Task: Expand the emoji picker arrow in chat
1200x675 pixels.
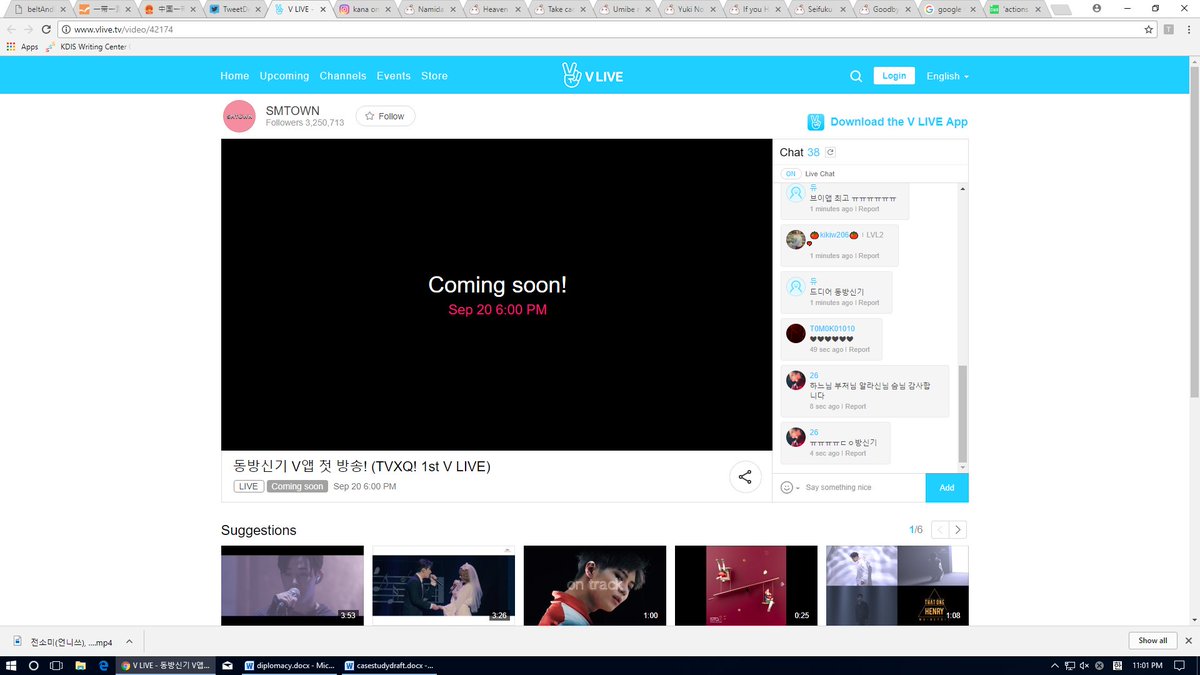Action: (x=798, y=488)
